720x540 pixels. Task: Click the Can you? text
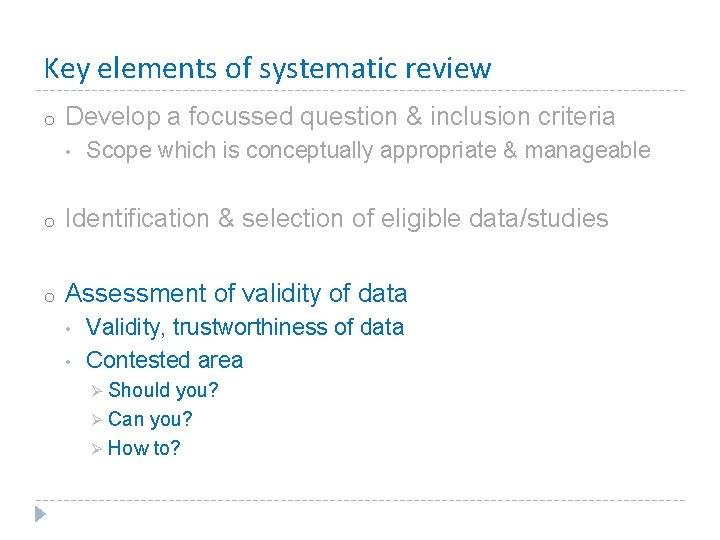click(150, 419)
